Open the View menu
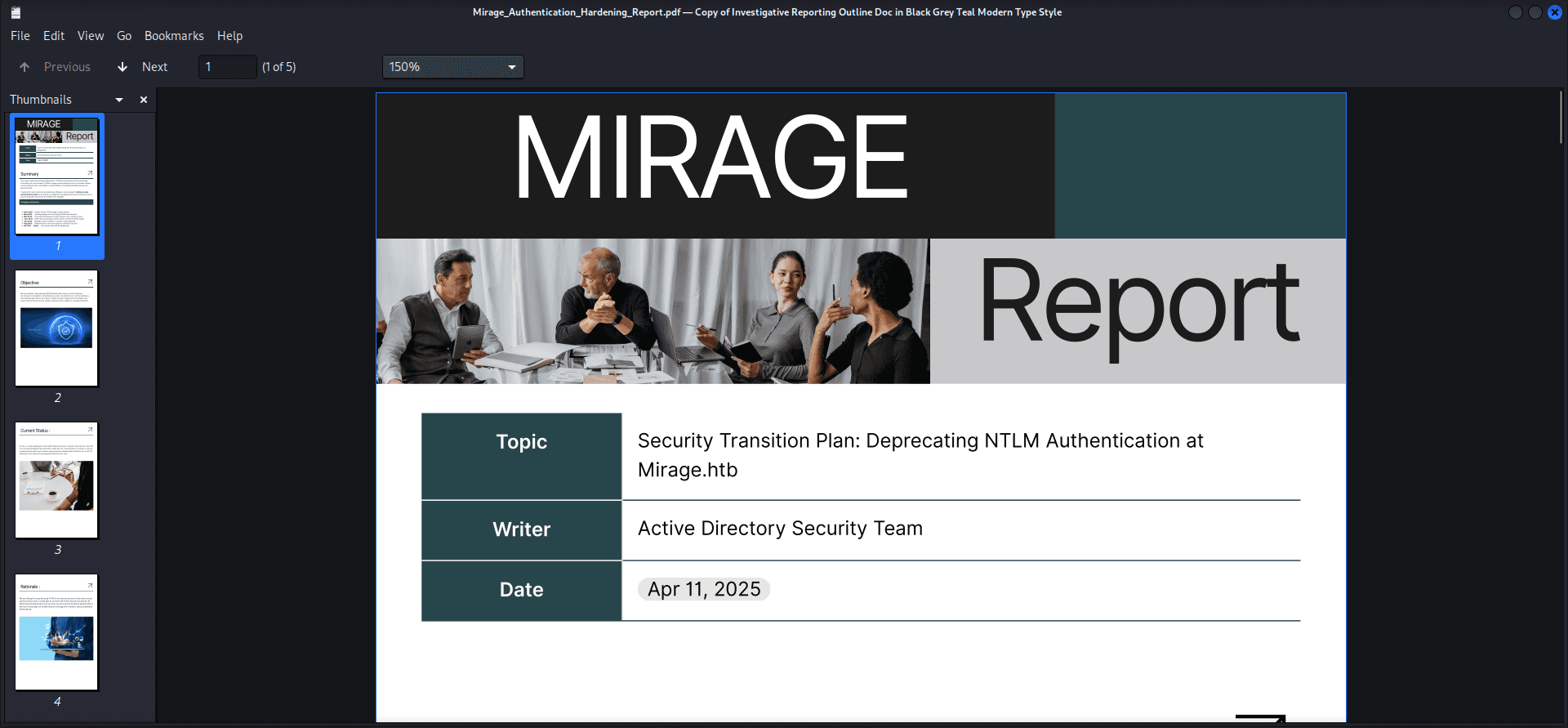The width and height of the screenshot is (1568, 728). (91, 36)
